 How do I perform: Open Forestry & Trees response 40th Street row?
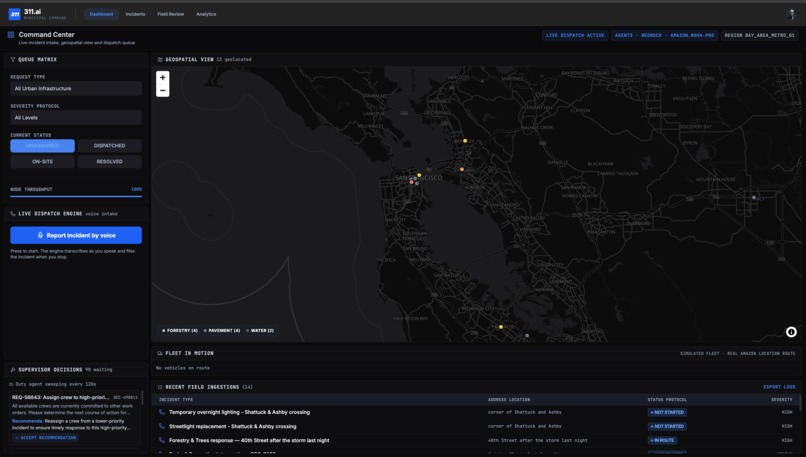(x=475, y=441)
